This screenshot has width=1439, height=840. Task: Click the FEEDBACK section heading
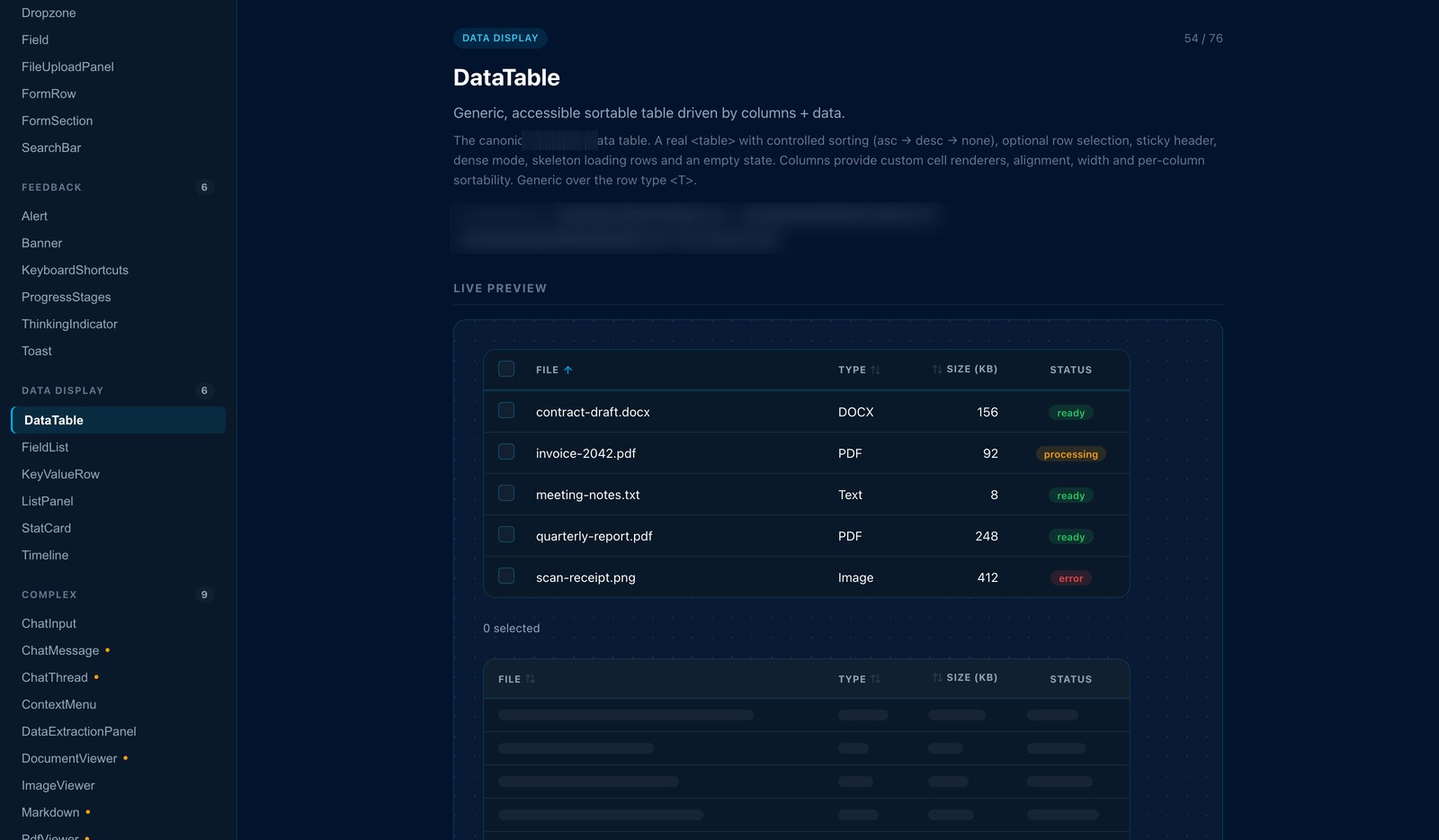point(51,187)
